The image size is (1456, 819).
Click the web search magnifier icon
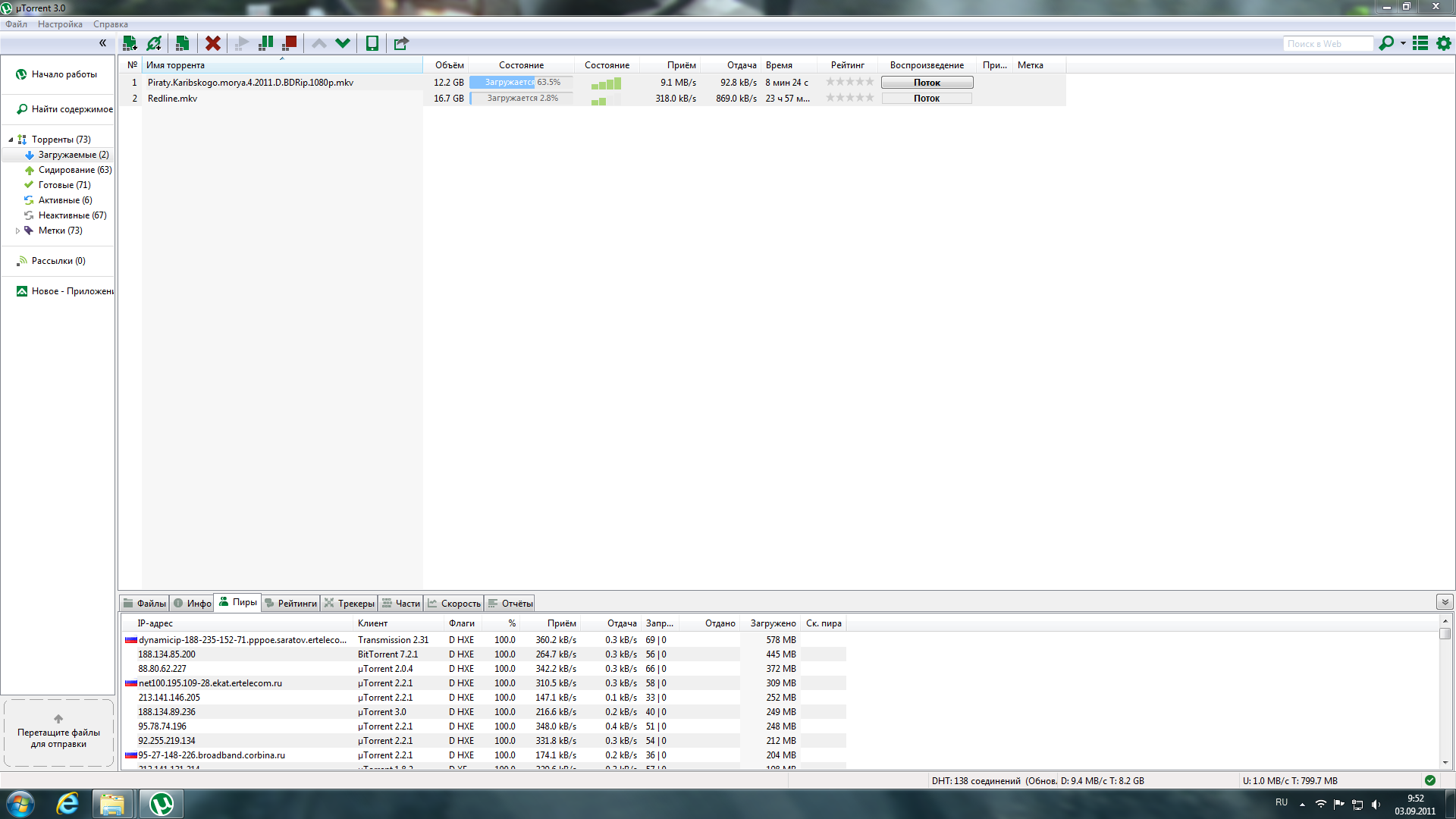pyautogui.click(x=1386, y=43)
